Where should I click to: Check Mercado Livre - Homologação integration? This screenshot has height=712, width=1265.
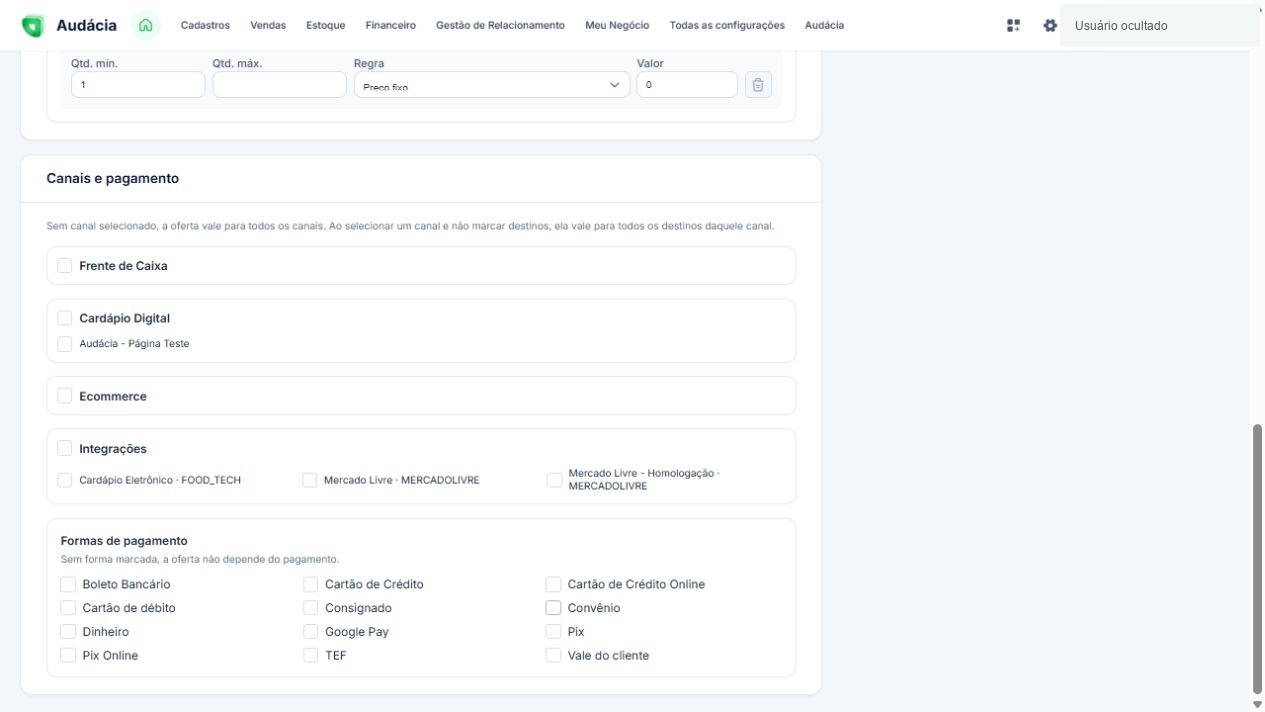coord(554,480)
